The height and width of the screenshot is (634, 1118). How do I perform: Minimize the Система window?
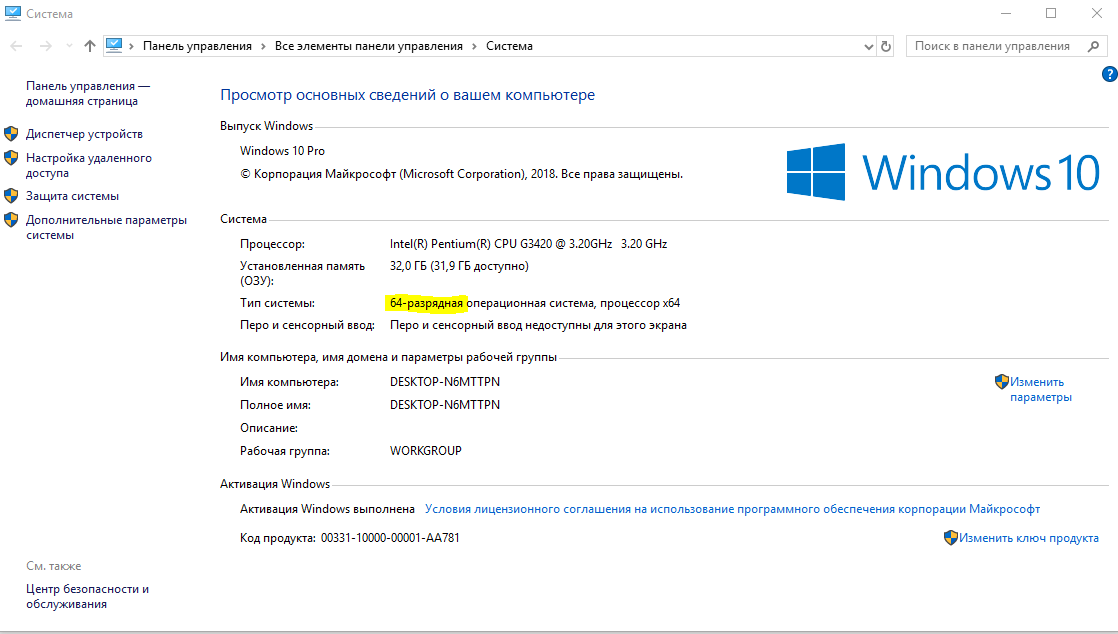click(1006, 14)
